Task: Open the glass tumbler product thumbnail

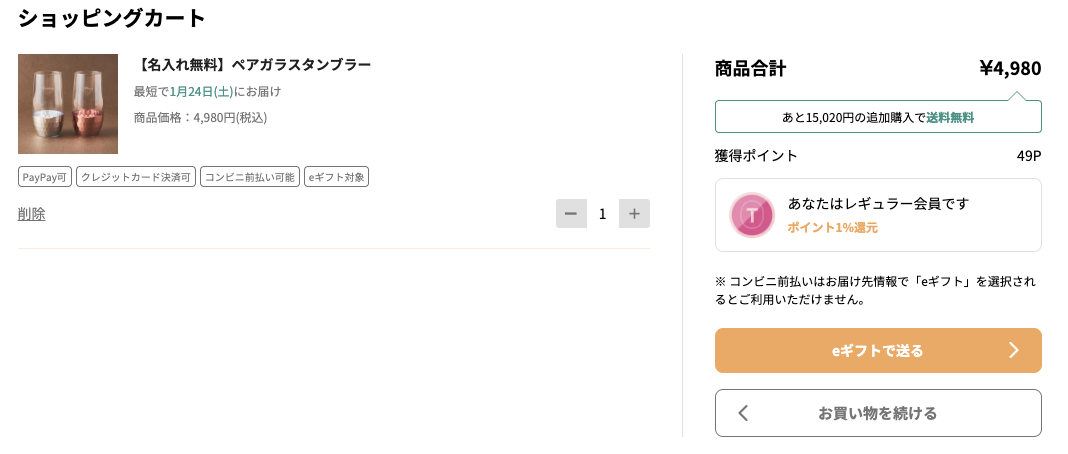Action: (68, 104)
